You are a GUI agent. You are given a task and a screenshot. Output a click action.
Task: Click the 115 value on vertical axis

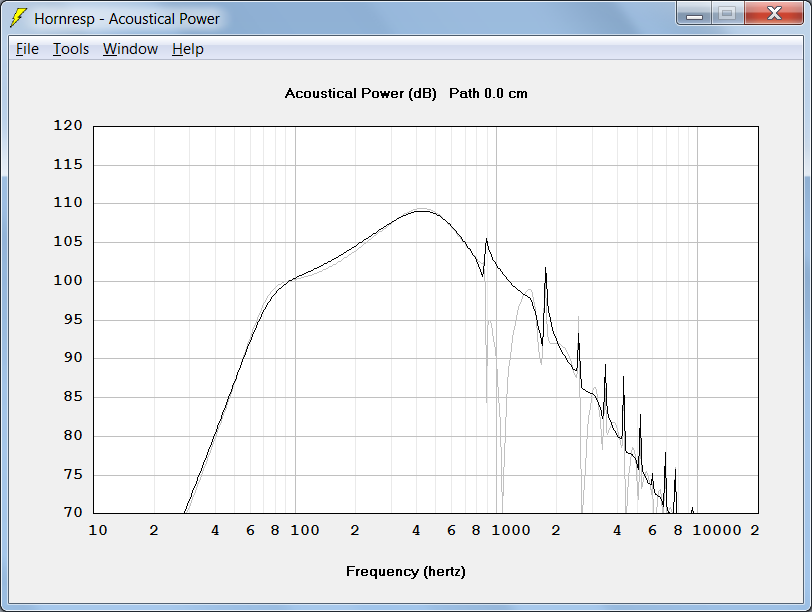pyautogui.click(x=68, y=165)
